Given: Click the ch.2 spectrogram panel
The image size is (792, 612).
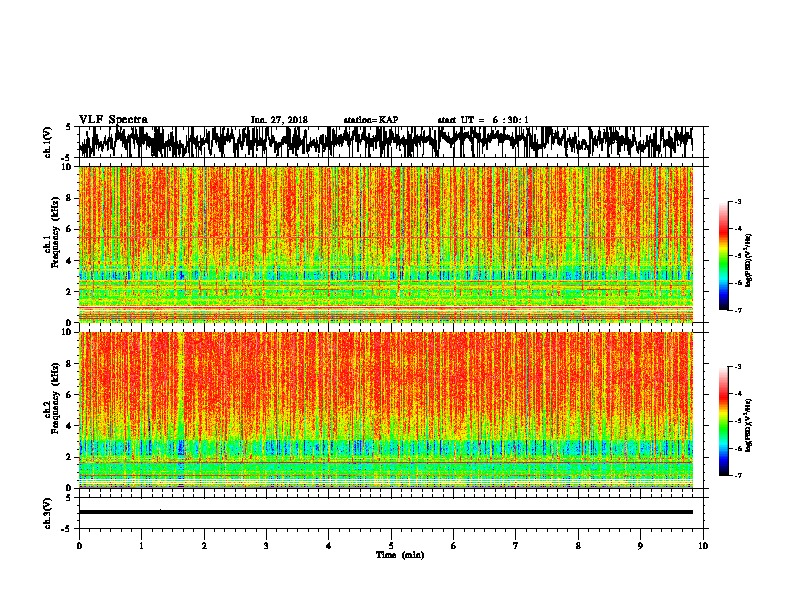Looking at the screenshot, I should [x=386, y=410].
